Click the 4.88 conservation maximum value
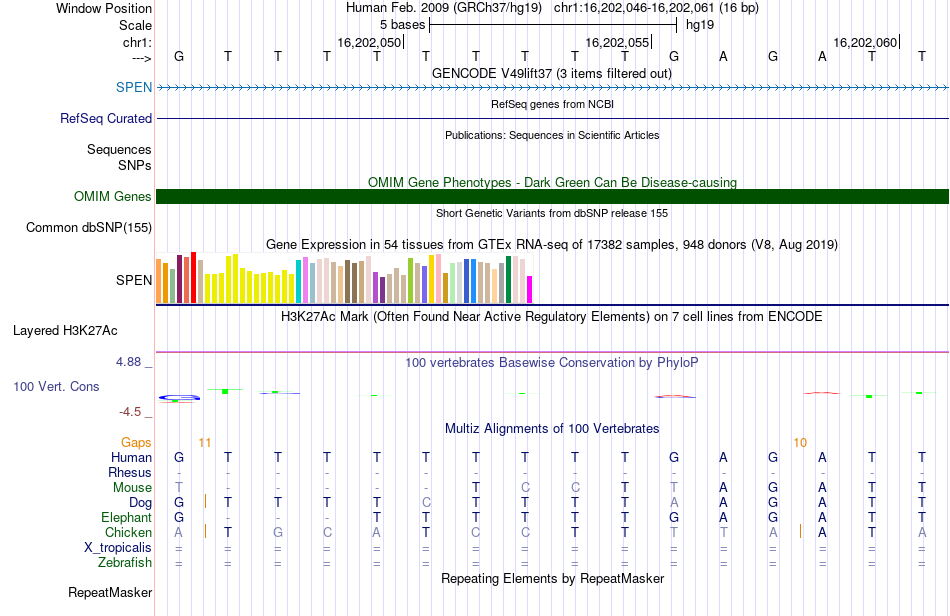The height and width of the screenshot is (616, 950). click(128, 362)
